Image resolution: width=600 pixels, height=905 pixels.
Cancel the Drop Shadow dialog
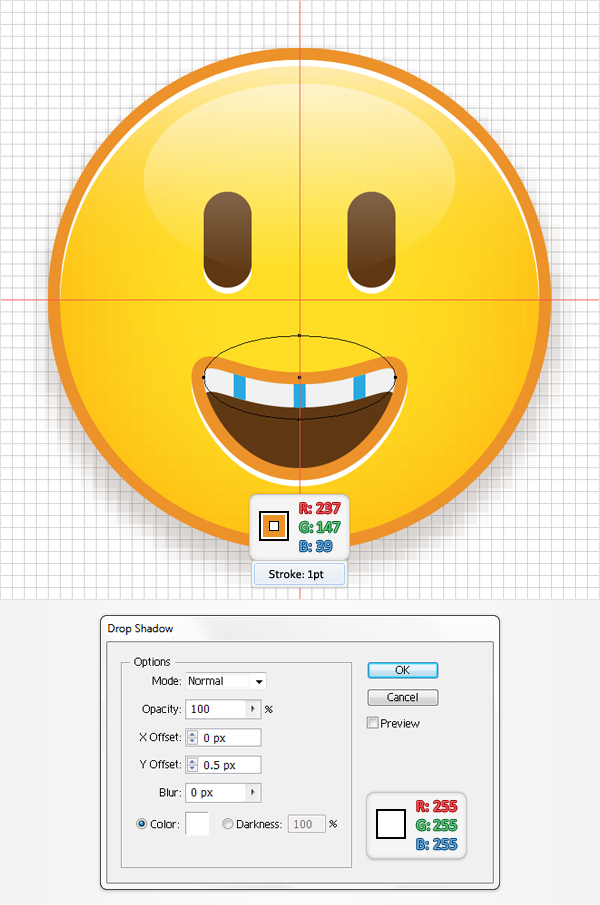pos(403,697)
